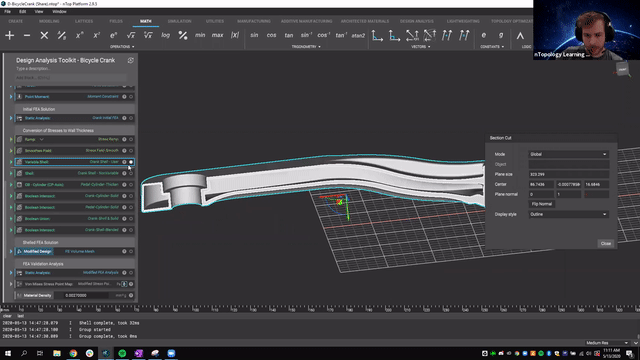
Task: Toggle visibility of the Crank Shell Nonvariable block
Action: tap(131, 173)
